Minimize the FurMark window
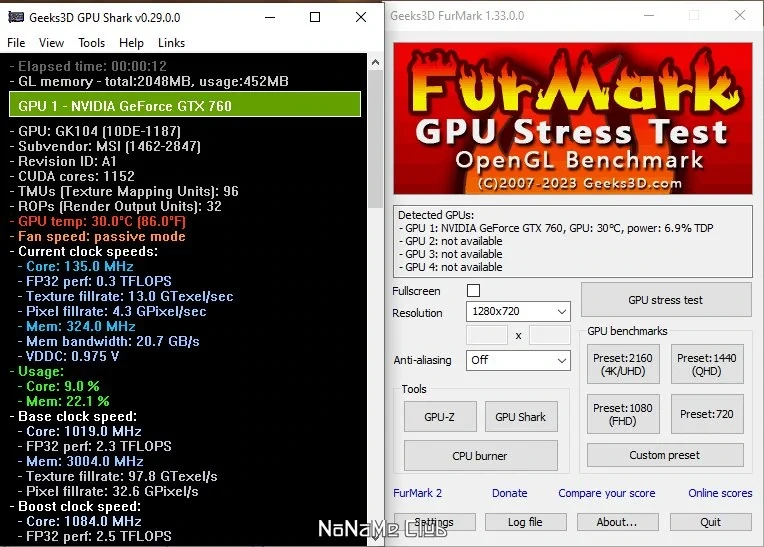764x547 pixels. pos(649,16)
